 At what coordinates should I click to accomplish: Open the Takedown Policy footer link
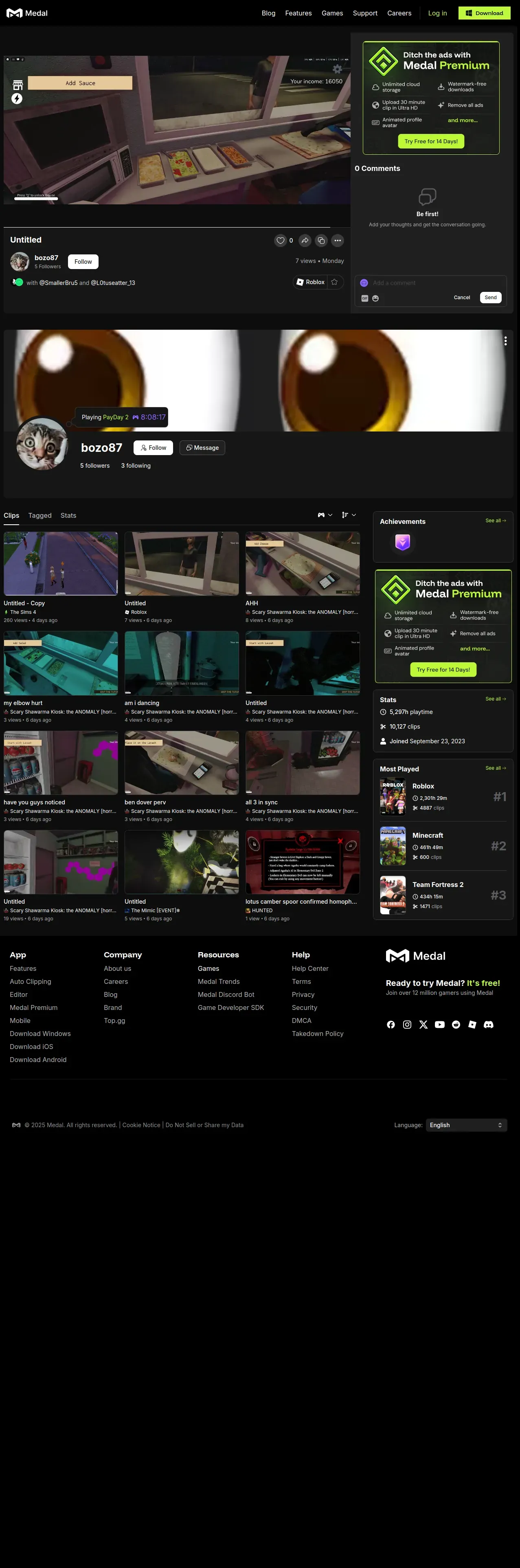pos(317,1034)
